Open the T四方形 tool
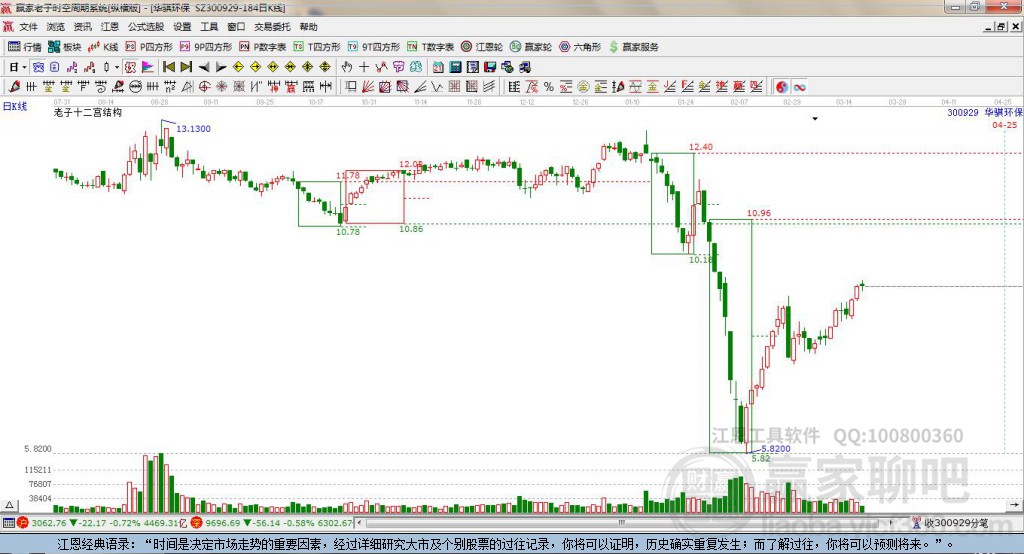 pyautogui.click(x=317, y=47)
